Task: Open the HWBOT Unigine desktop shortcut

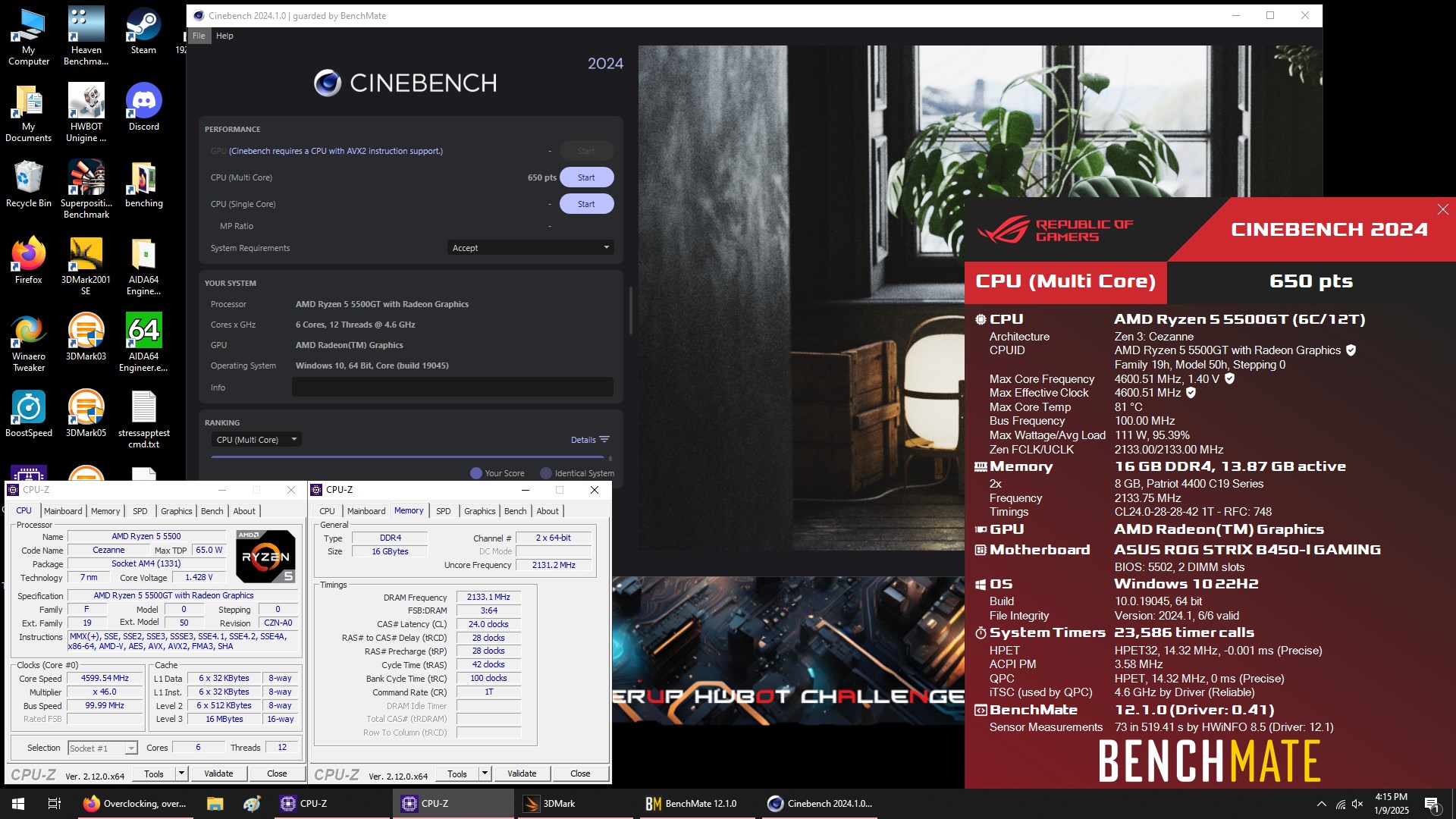Action: pyautogui.click(x=86, y=112)
